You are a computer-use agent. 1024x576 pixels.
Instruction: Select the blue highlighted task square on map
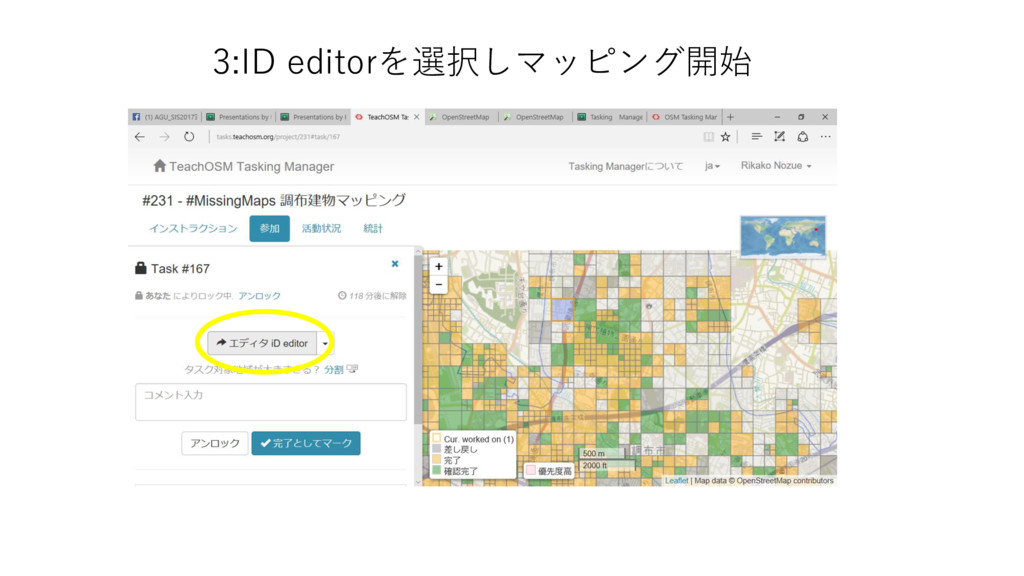coord(563,309)
